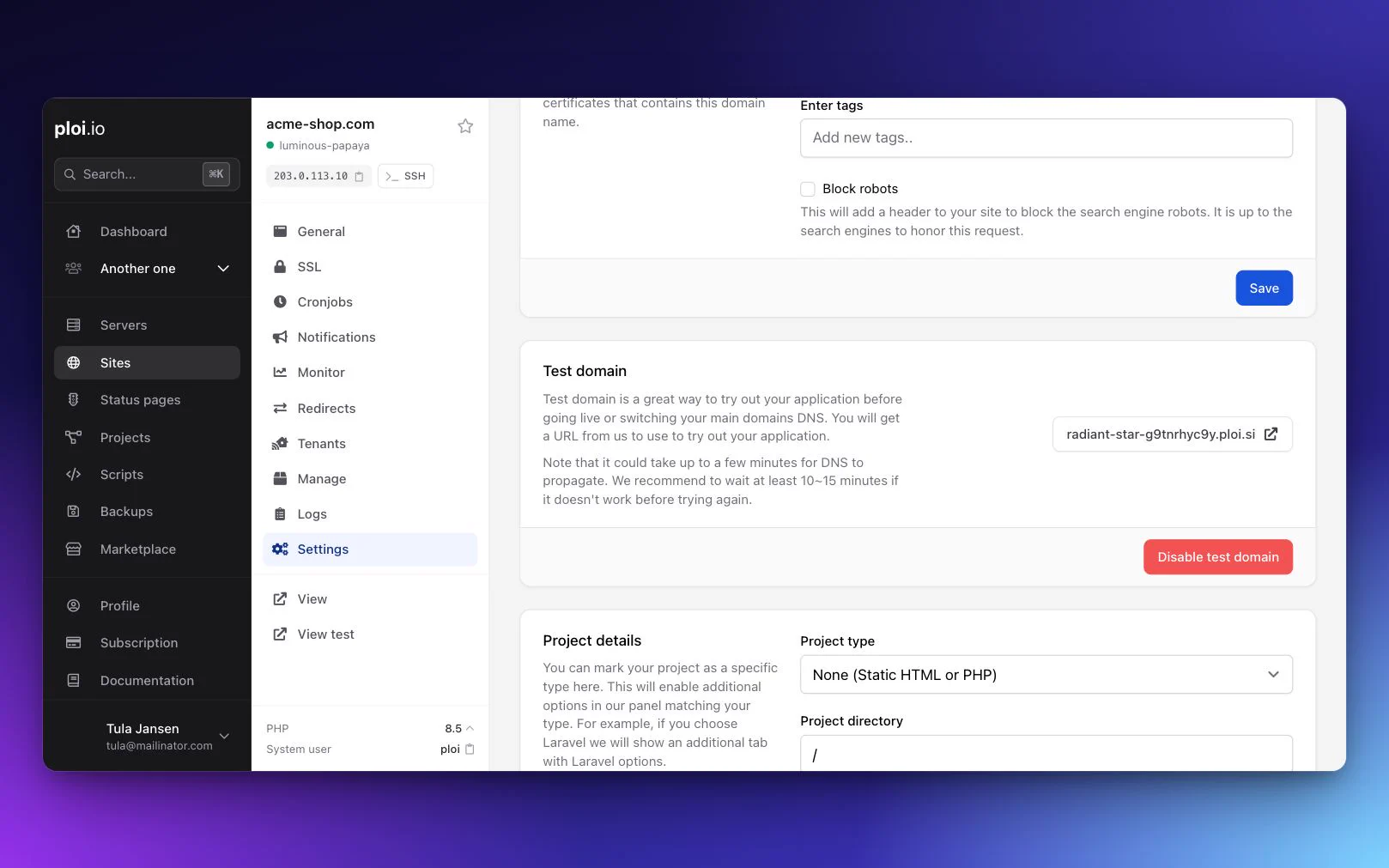Copy the system user ploi clipboard icon
The image size is (1389, 868).
470,750
